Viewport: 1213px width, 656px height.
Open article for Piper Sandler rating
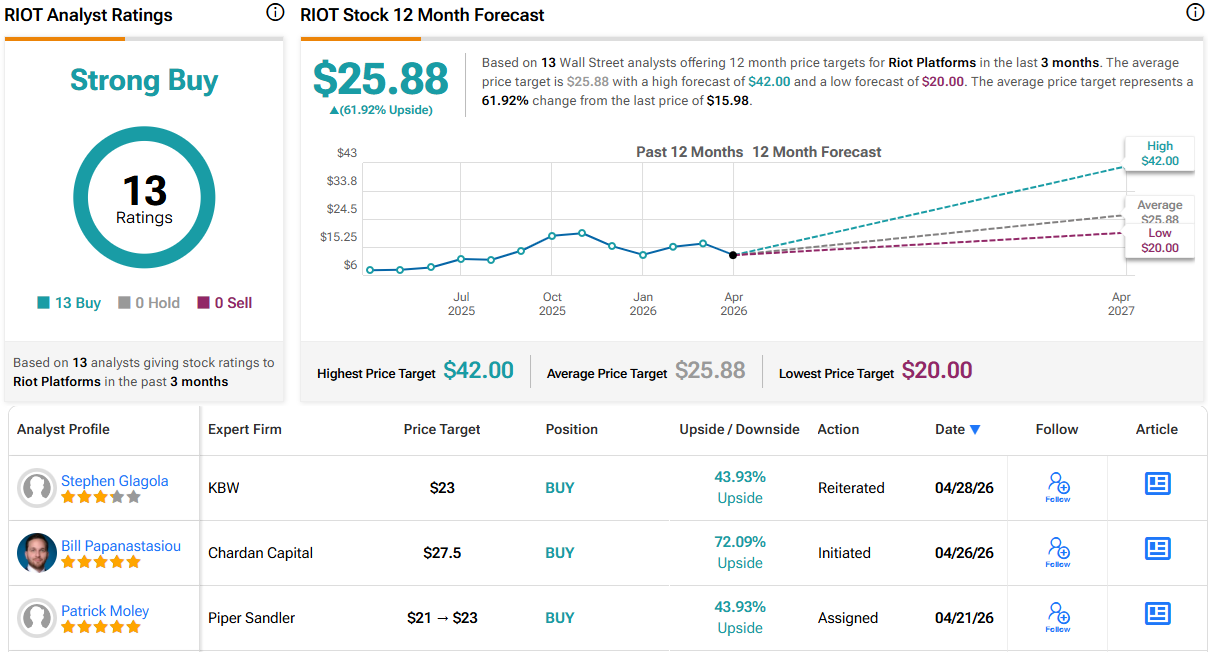1157,613
